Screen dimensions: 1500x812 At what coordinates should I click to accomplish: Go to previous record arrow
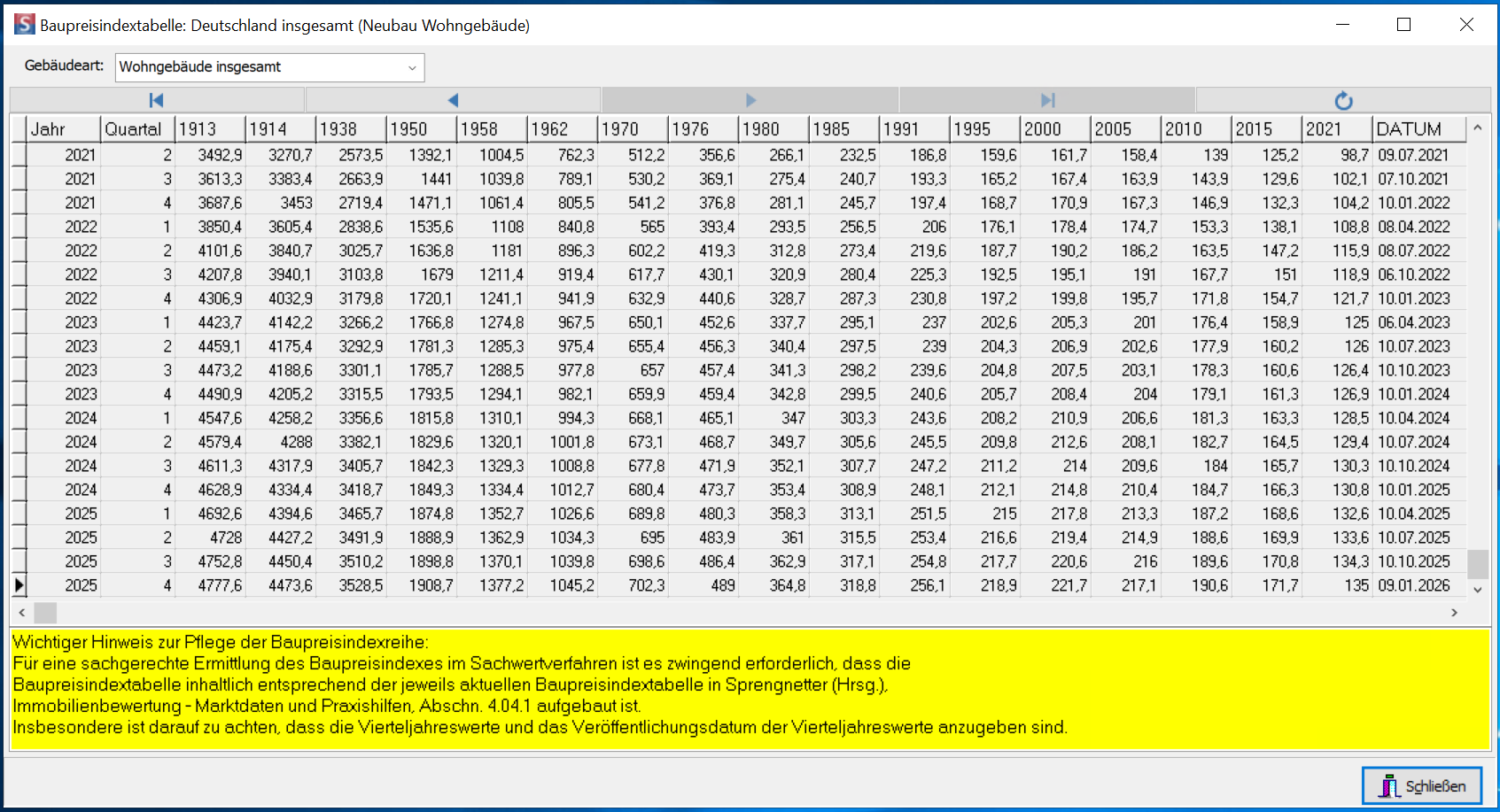[x=453, y=100]
